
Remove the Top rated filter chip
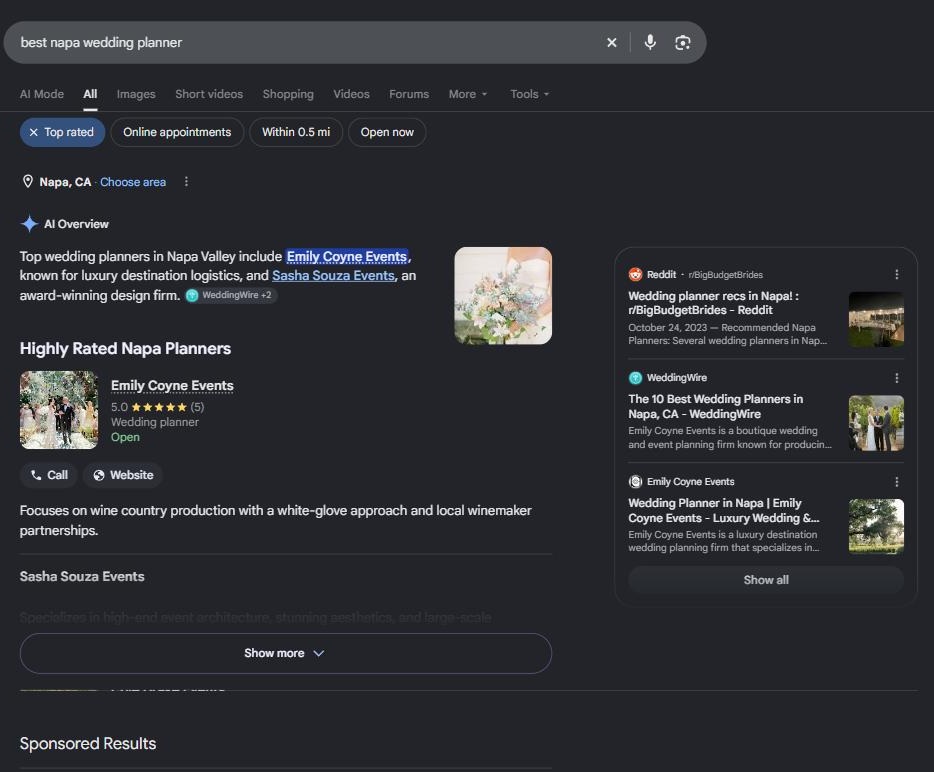point(62,132)
